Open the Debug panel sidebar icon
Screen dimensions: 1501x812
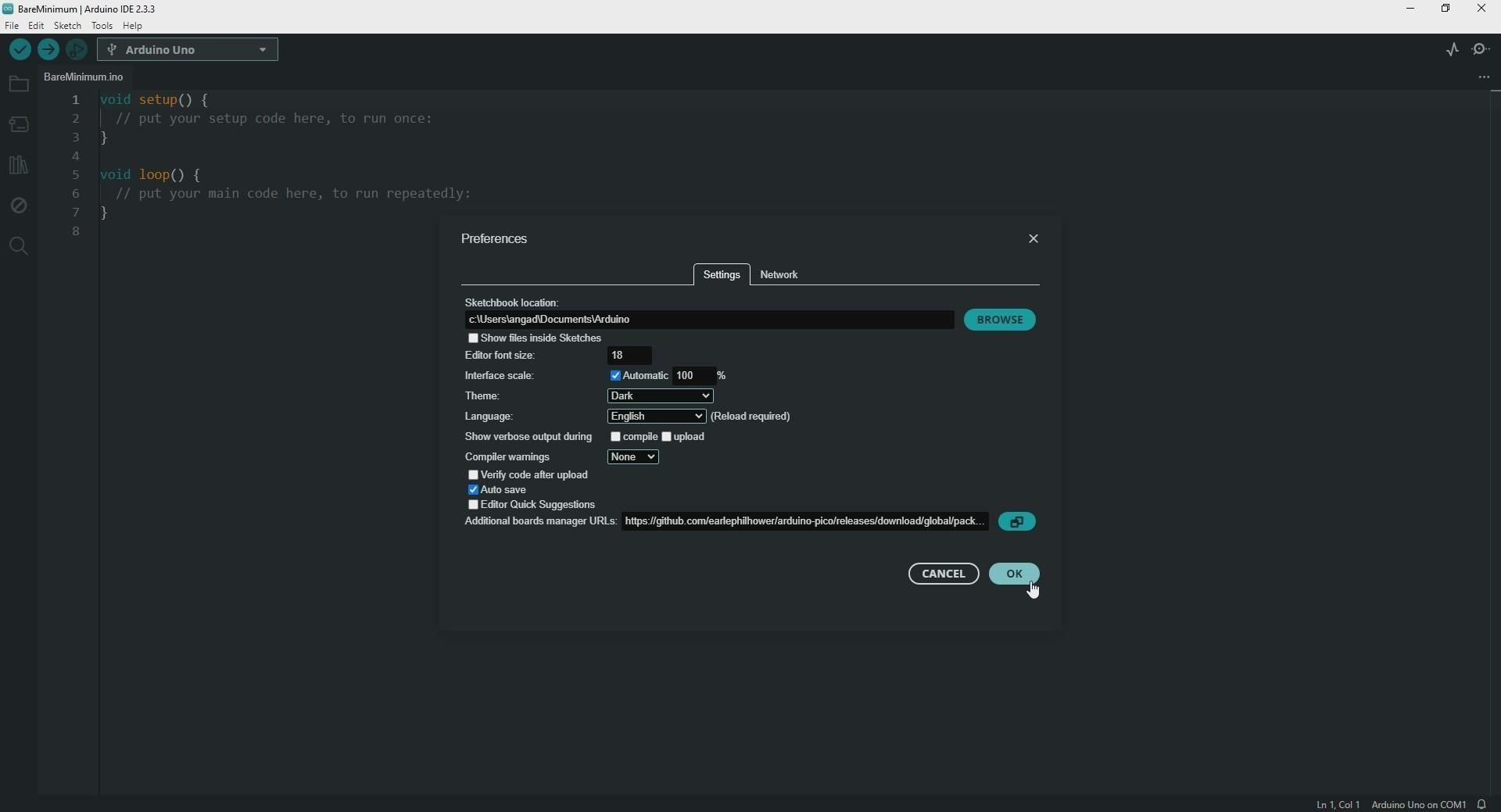coord(19,206)
